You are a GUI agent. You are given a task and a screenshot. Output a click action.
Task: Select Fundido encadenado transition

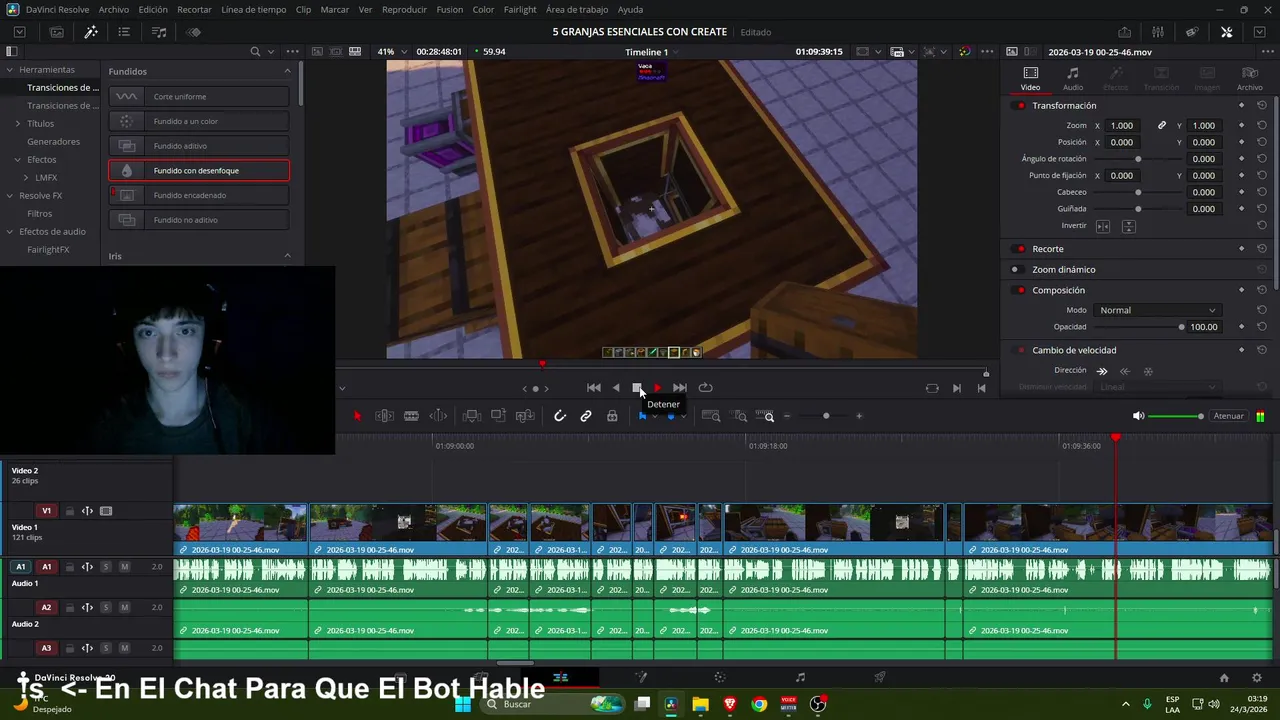pyautogui.click(x=199, y=195)
